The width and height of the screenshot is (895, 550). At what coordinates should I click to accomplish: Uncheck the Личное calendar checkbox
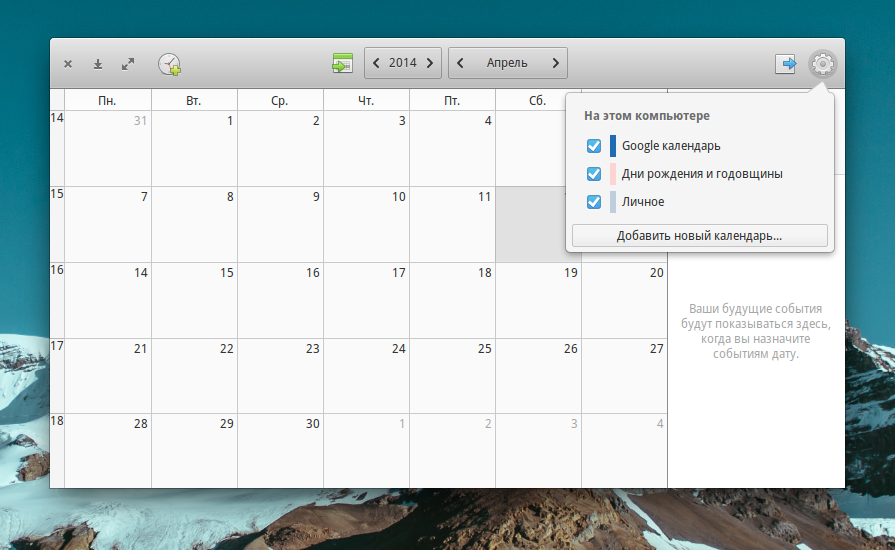pos(594,202)
